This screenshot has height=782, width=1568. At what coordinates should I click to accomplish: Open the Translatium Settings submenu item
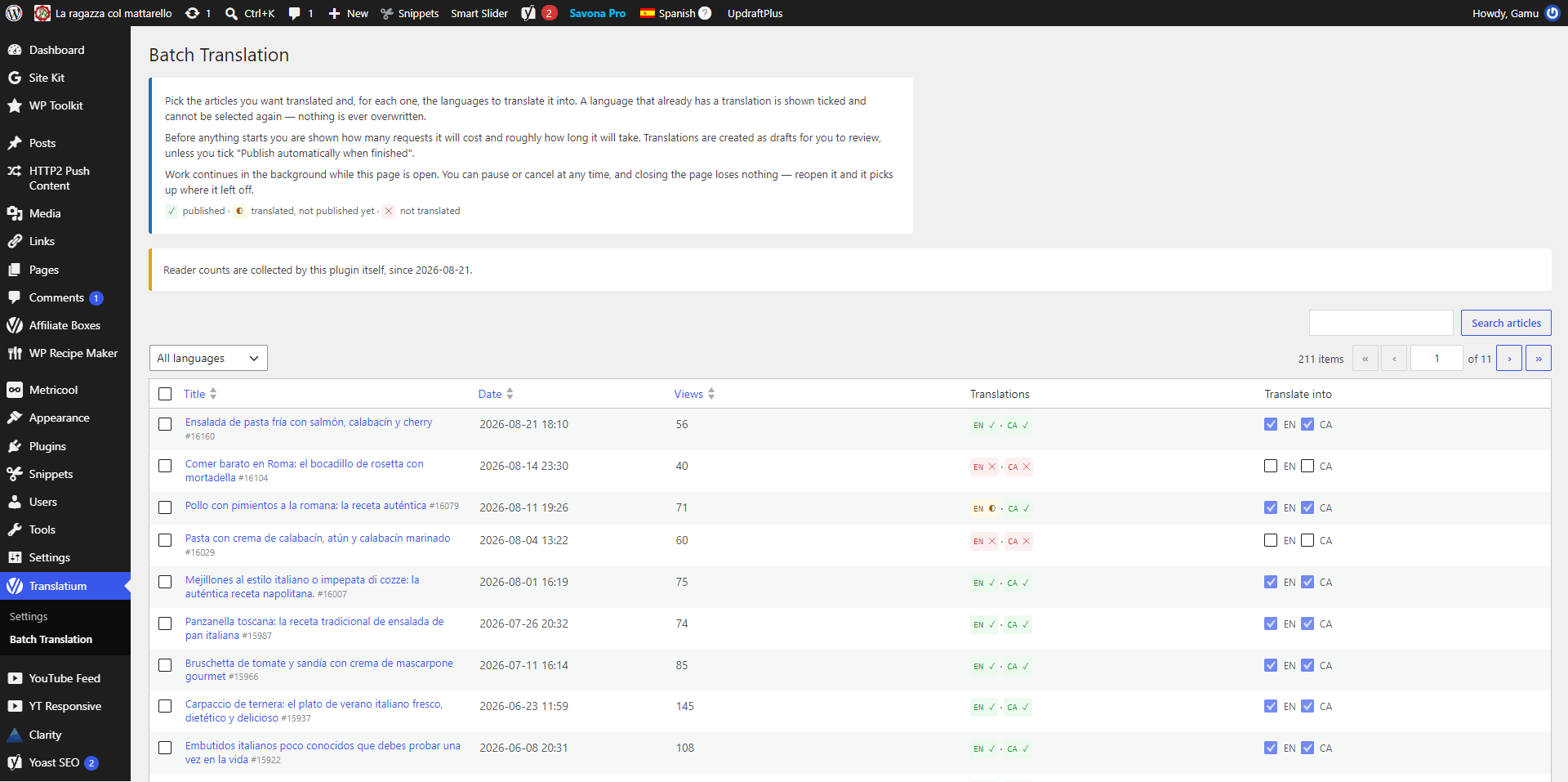(29, 616)
